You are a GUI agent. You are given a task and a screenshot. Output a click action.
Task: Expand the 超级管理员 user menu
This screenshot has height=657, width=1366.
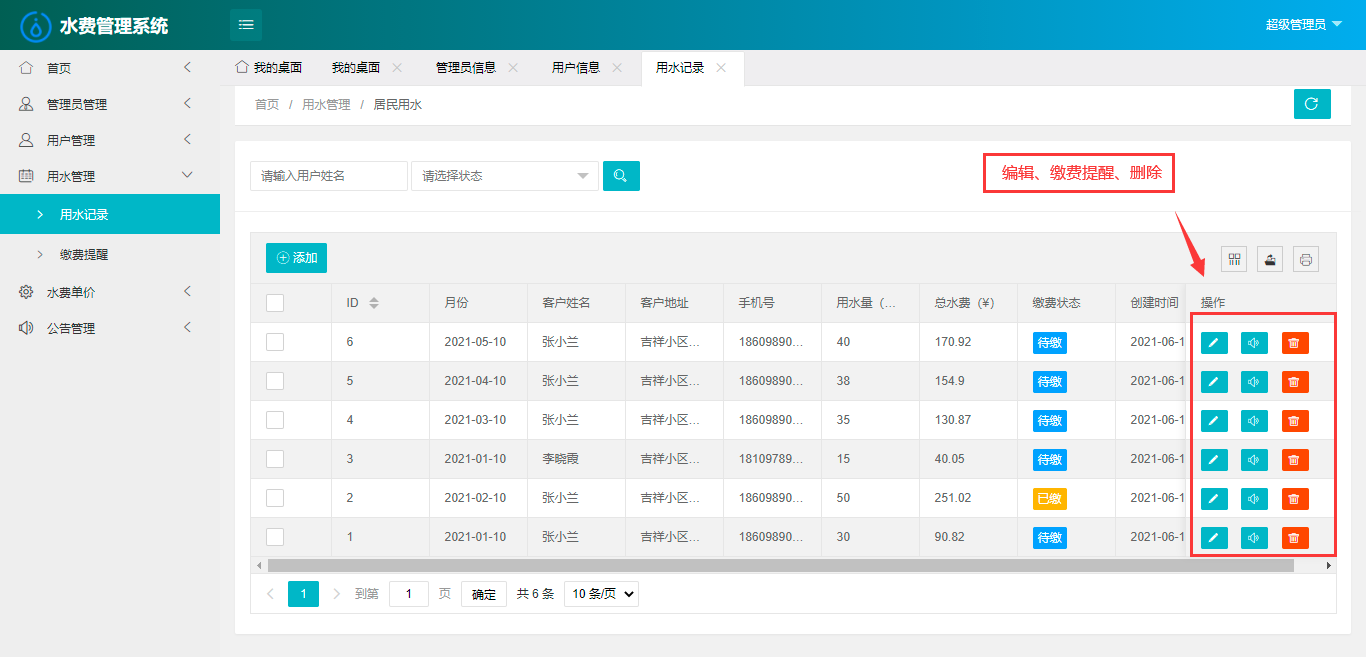[1303, 25]
